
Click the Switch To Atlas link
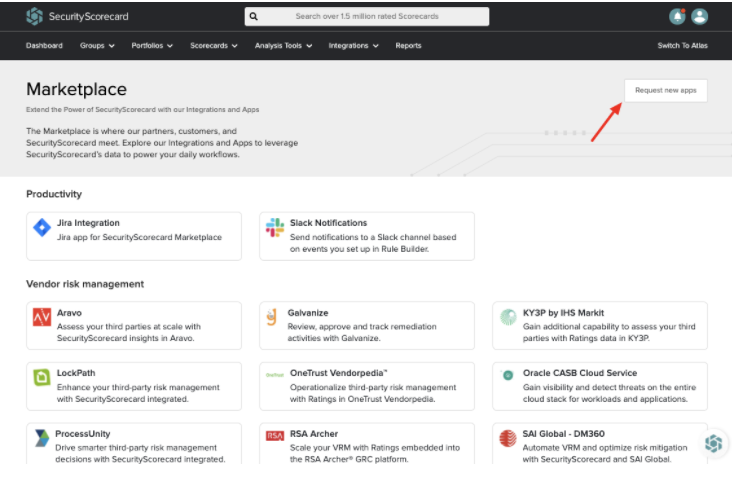pyautogui.click(x=683, y=46)
